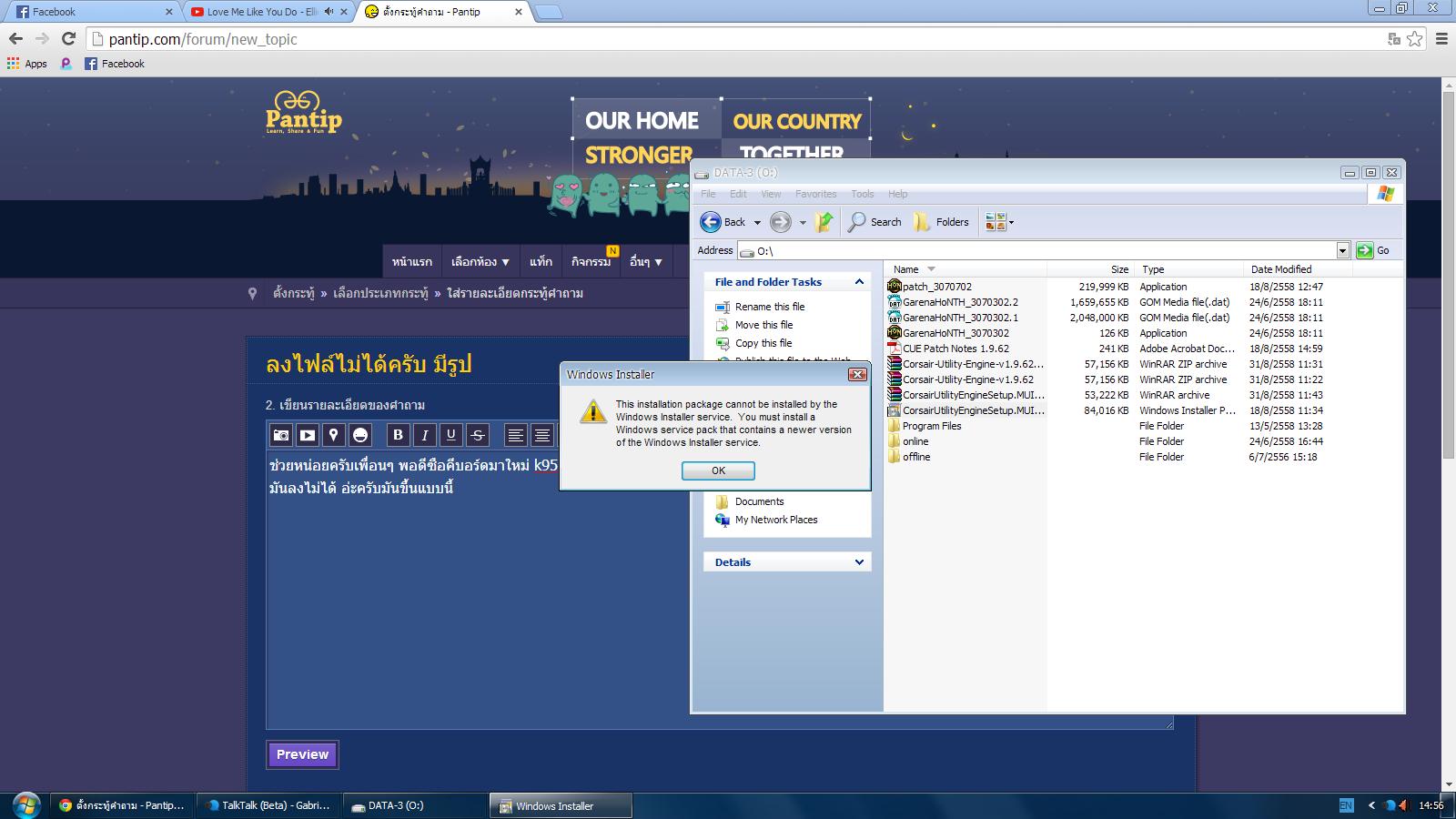
Task: Click the Chrome address bar
Action: coord(737,39)
